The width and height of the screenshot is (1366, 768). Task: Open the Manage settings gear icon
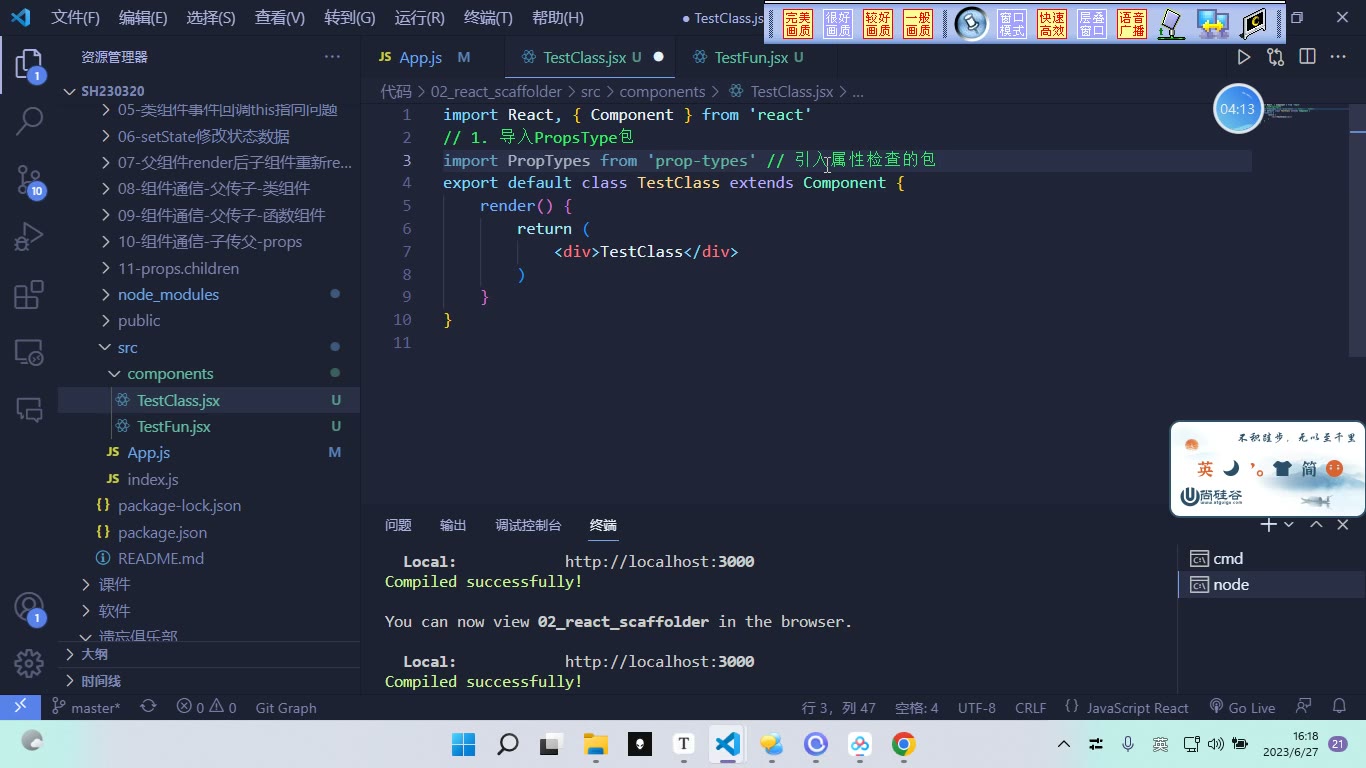coord(29,663)
